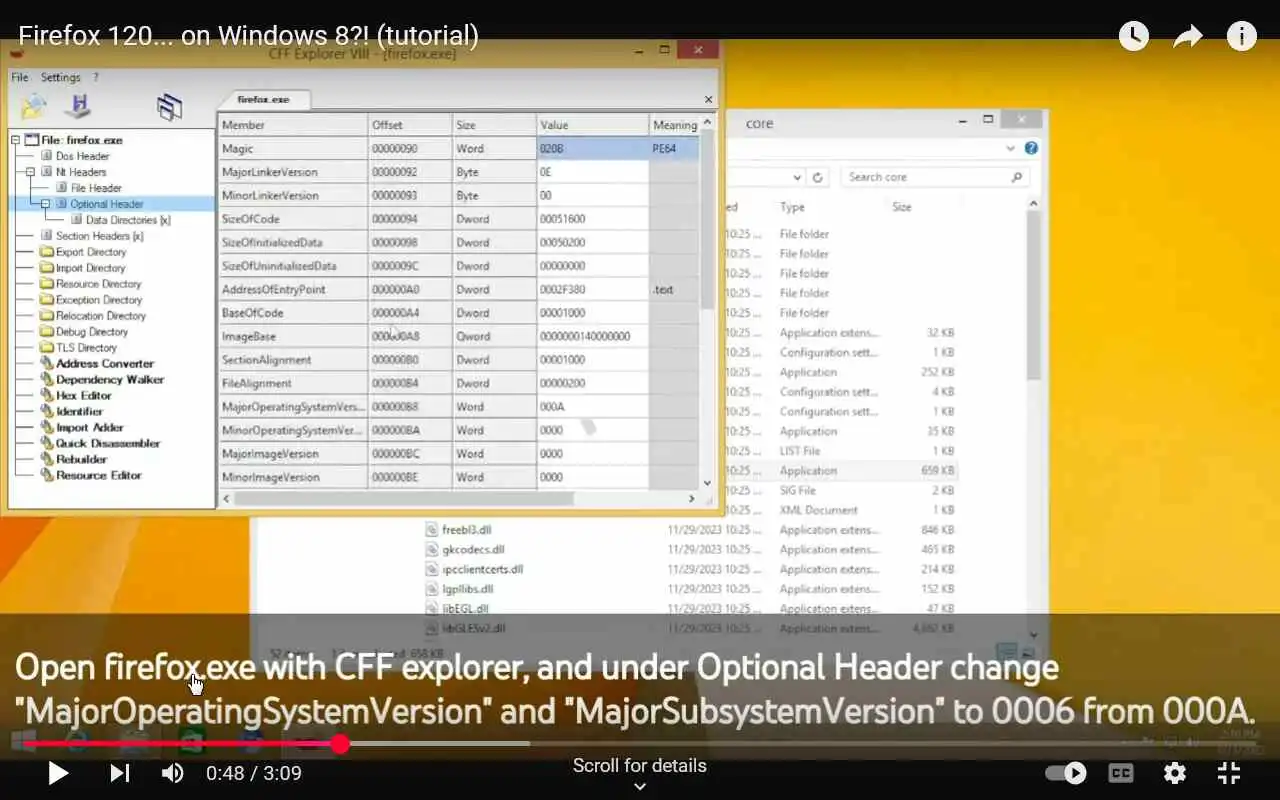Expand the ribbon chevron in Explorer window
Image resolution: width=1280 pixels, height=800 pixels.
(1011, 148)
